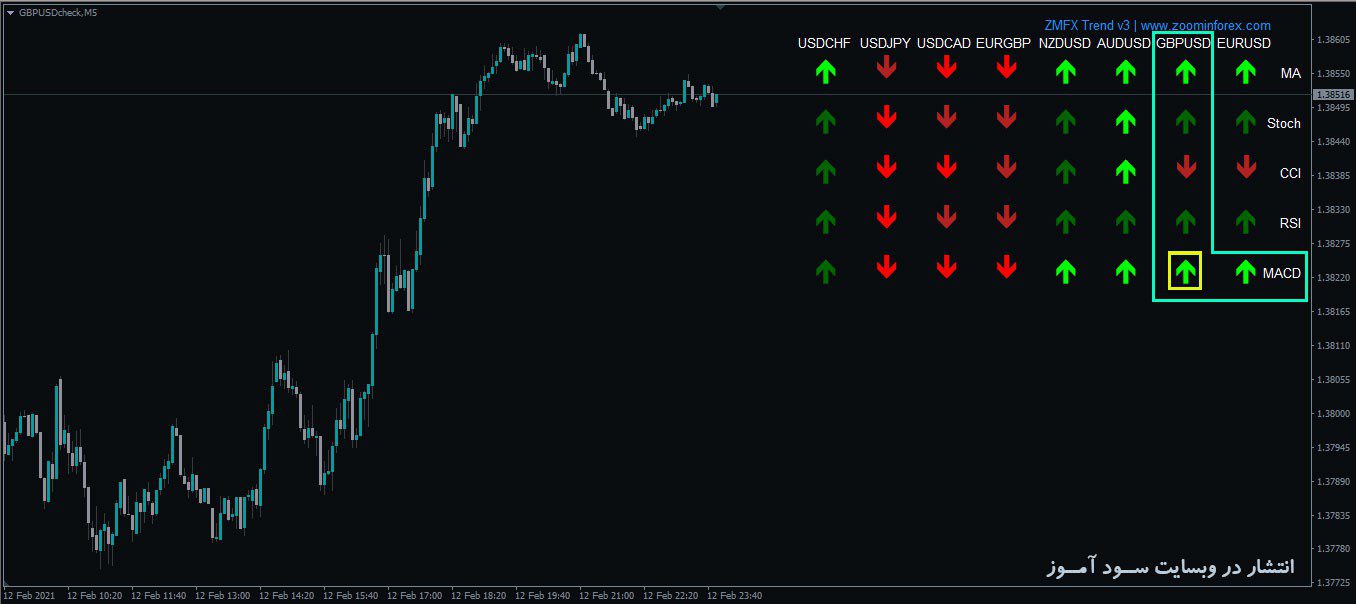Click the USDJPY RSI red down arrow
Viewport: 1356px width, 604px height.
[886, 216]
